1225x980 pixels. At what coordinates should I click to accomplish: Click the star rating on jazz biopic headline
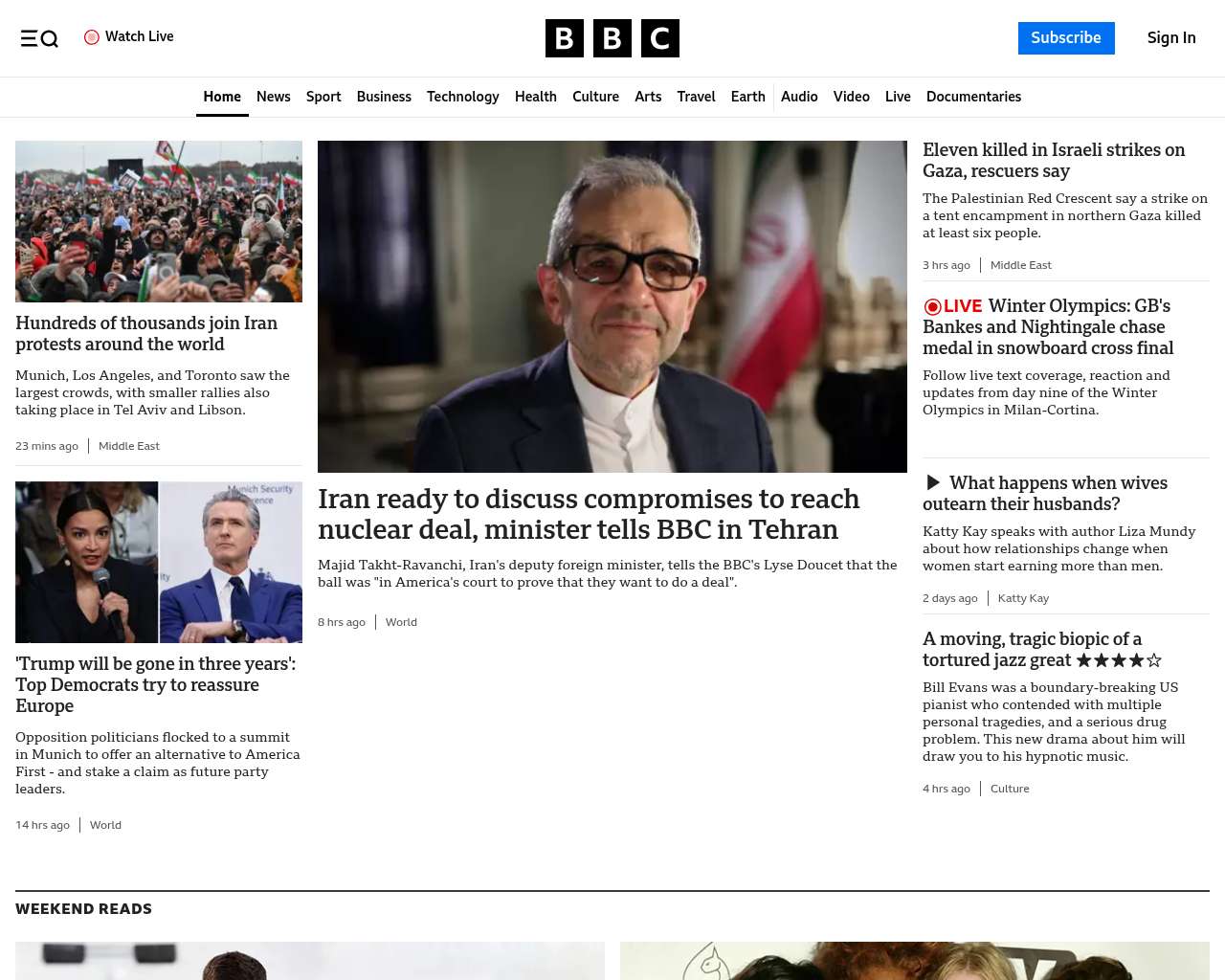pyautogui.click(x=1119, y=660)
